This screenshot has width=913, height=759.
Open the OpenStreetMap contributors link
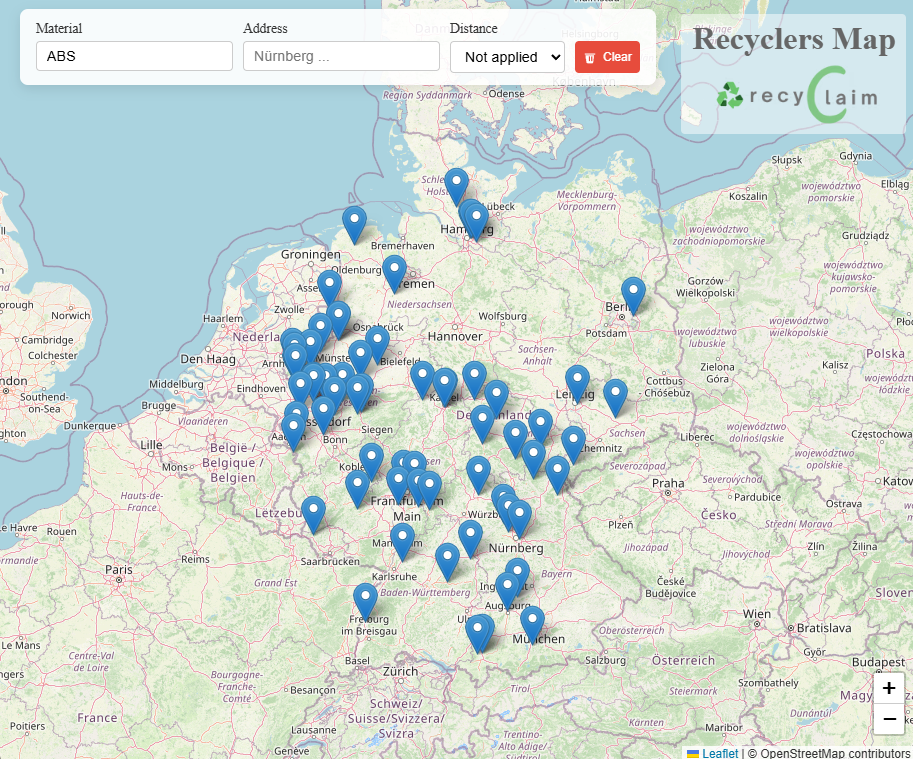[835, 753]
